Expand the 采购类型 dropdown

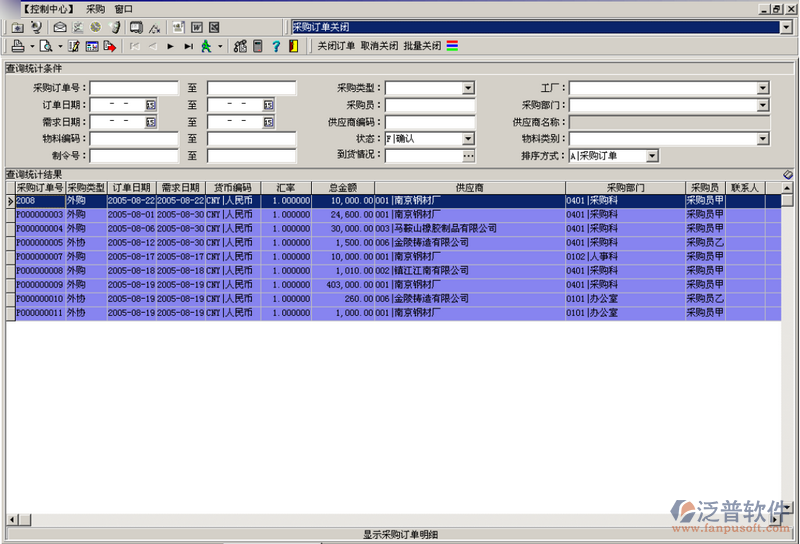[468, 88]
